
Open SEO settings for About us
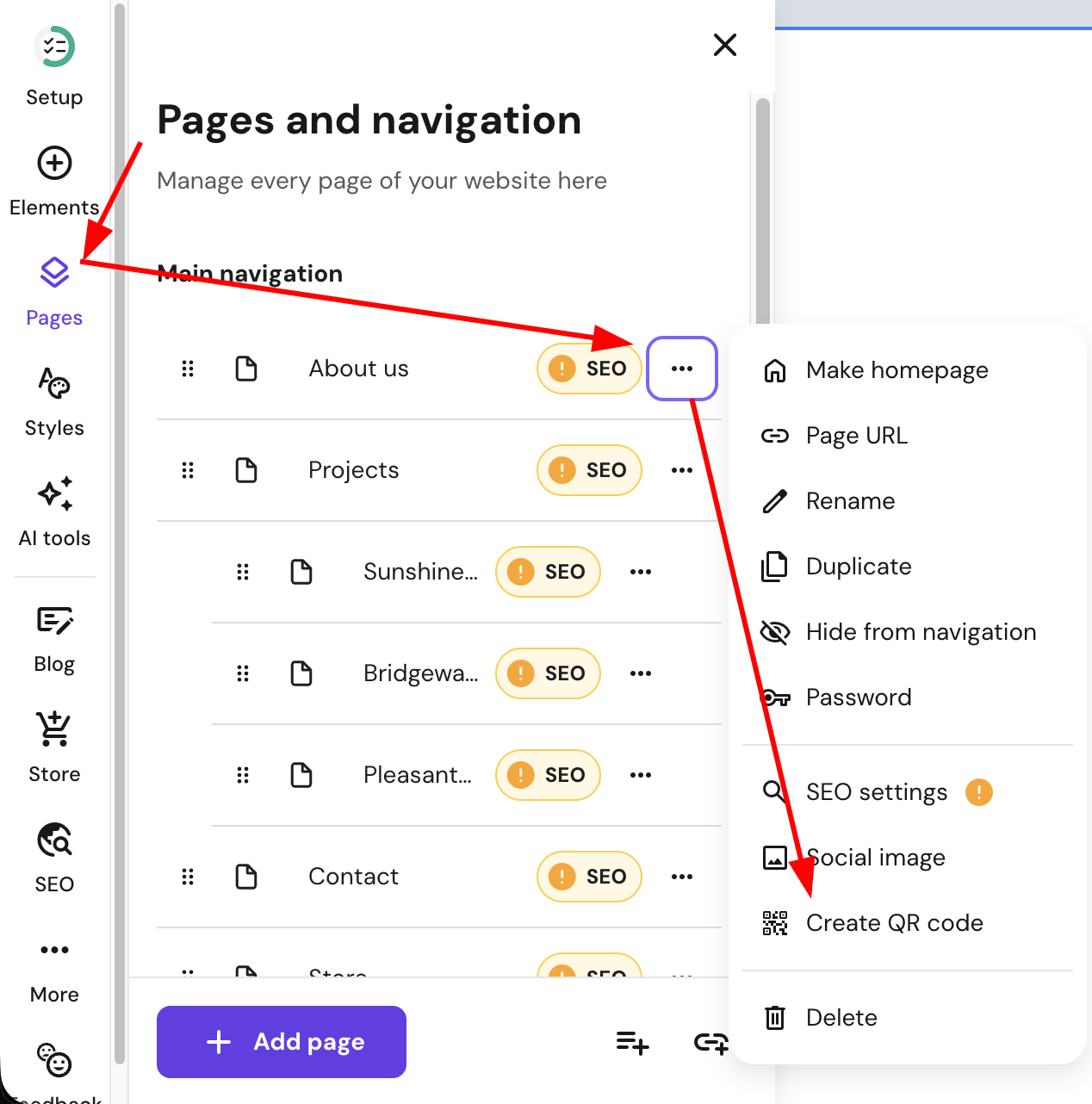[876, 791]
